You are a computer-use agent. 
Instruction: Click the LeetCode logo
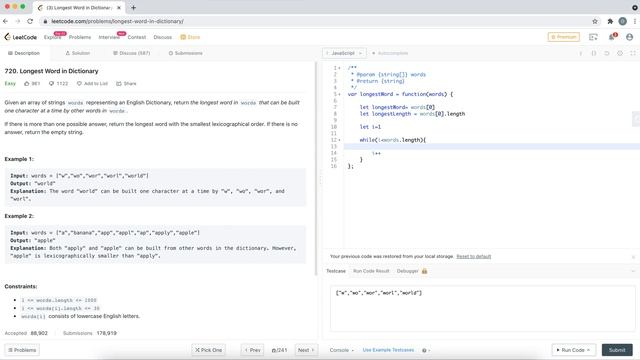tap(20, 37)
